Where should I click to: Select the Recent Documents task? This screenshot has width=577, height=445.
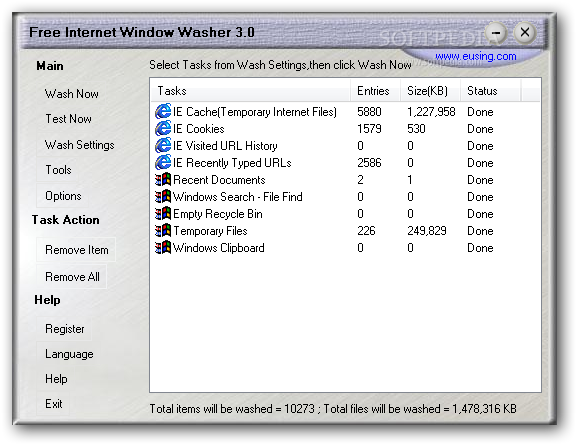(x=219, y=180)
